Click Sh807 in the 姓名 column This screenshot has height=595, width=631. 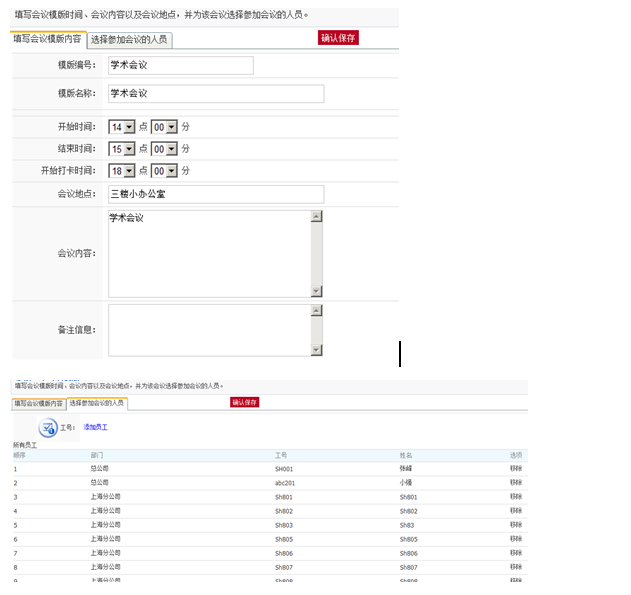point(409,568)
